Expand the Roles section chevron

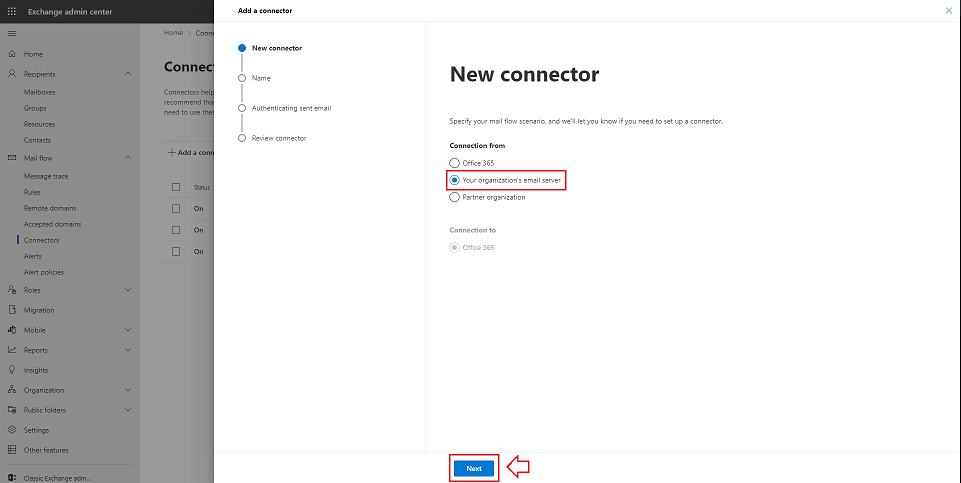[128, 290]
